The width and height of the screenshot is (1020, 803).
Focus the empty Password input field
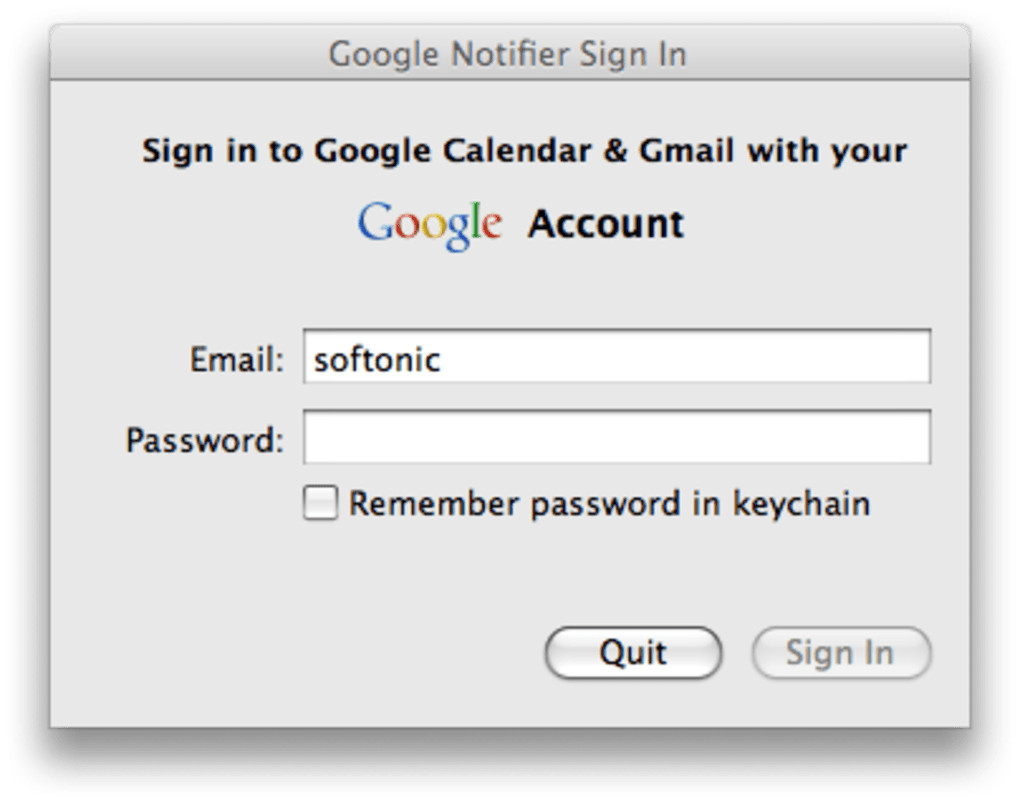point(617,437)
